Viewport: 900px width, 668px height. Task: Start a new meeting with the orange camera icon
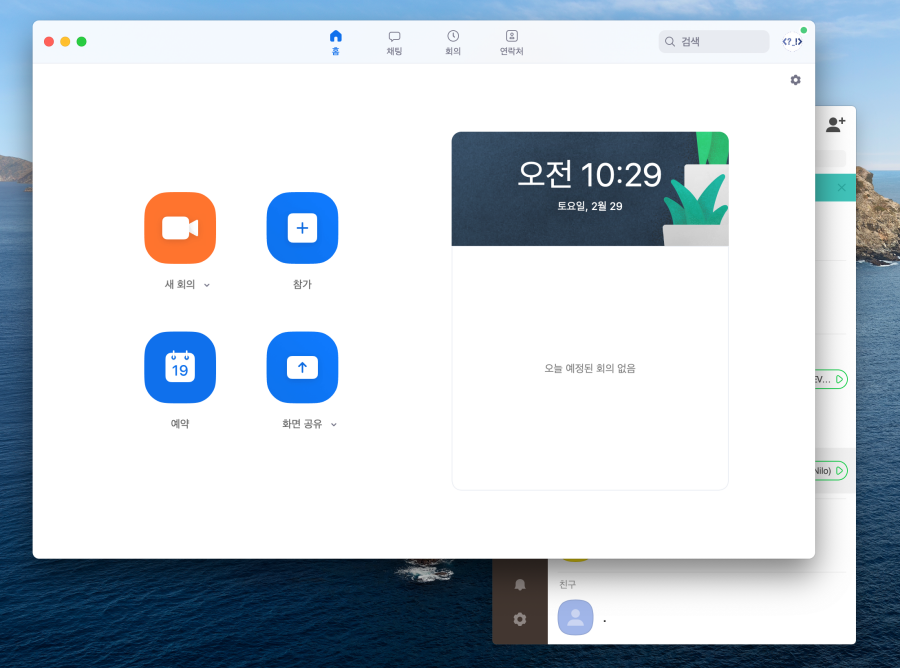click(180, 228)
